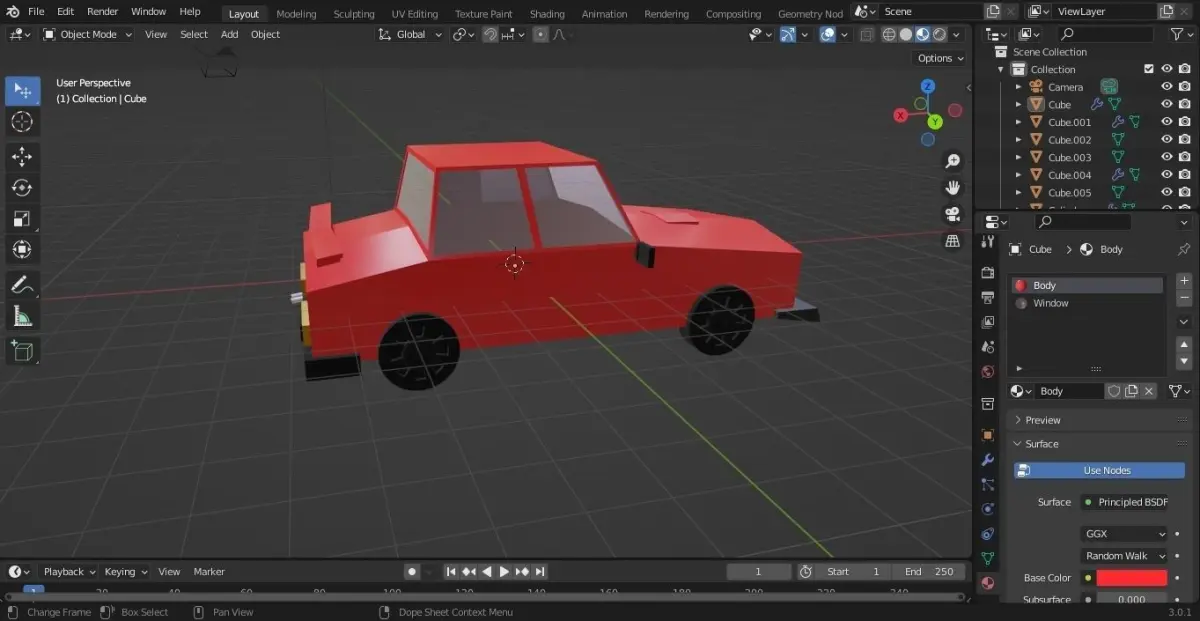Hide Cube.001 using its eye icon
Screen dimensions: 1200x621
click(1166, 122)
